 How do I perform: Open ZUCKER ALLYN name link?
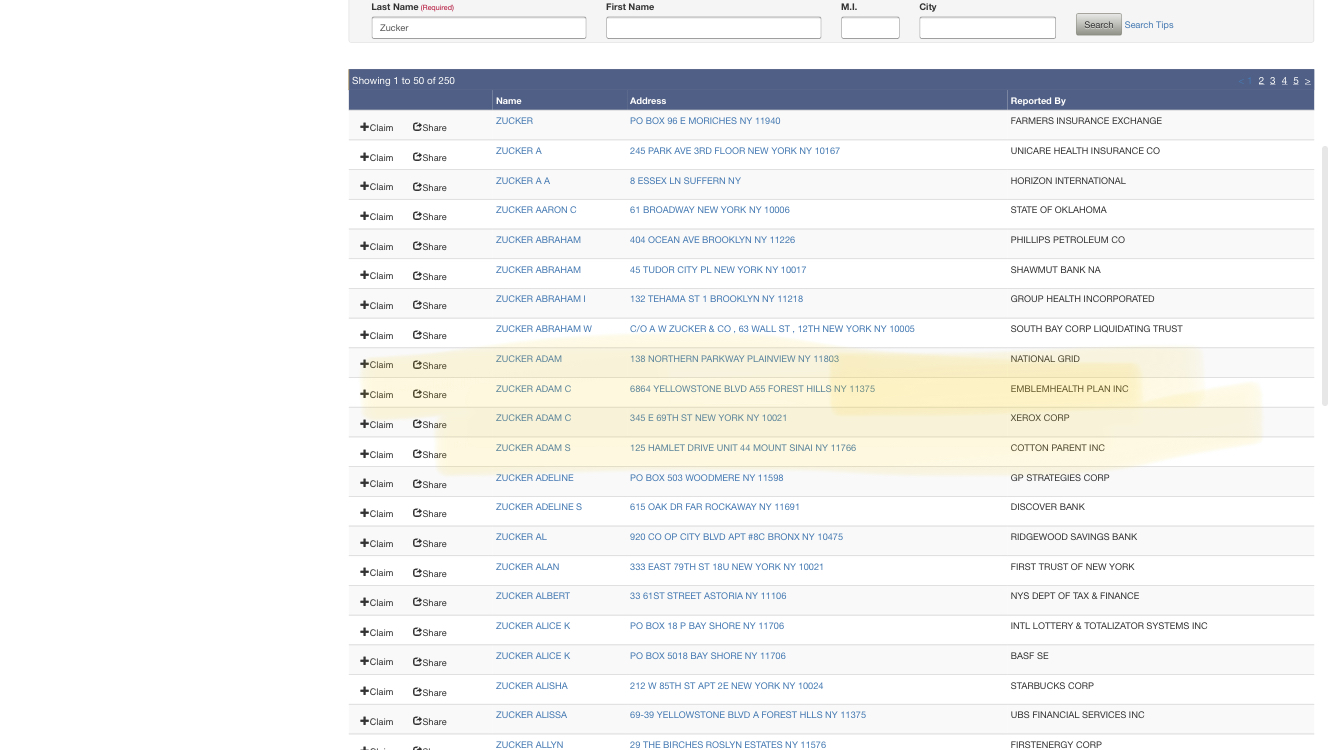pyautogui.click(x=529, y=745)
